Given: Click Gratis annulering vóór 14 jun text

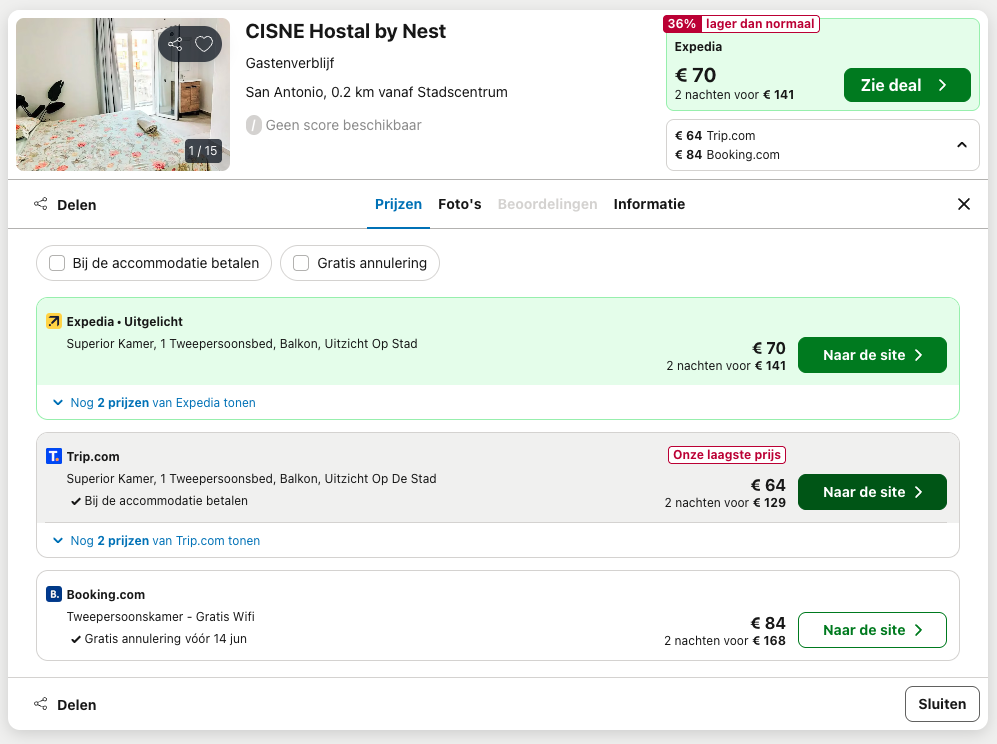Looking at the screenshot, I should tap(165, 638).
